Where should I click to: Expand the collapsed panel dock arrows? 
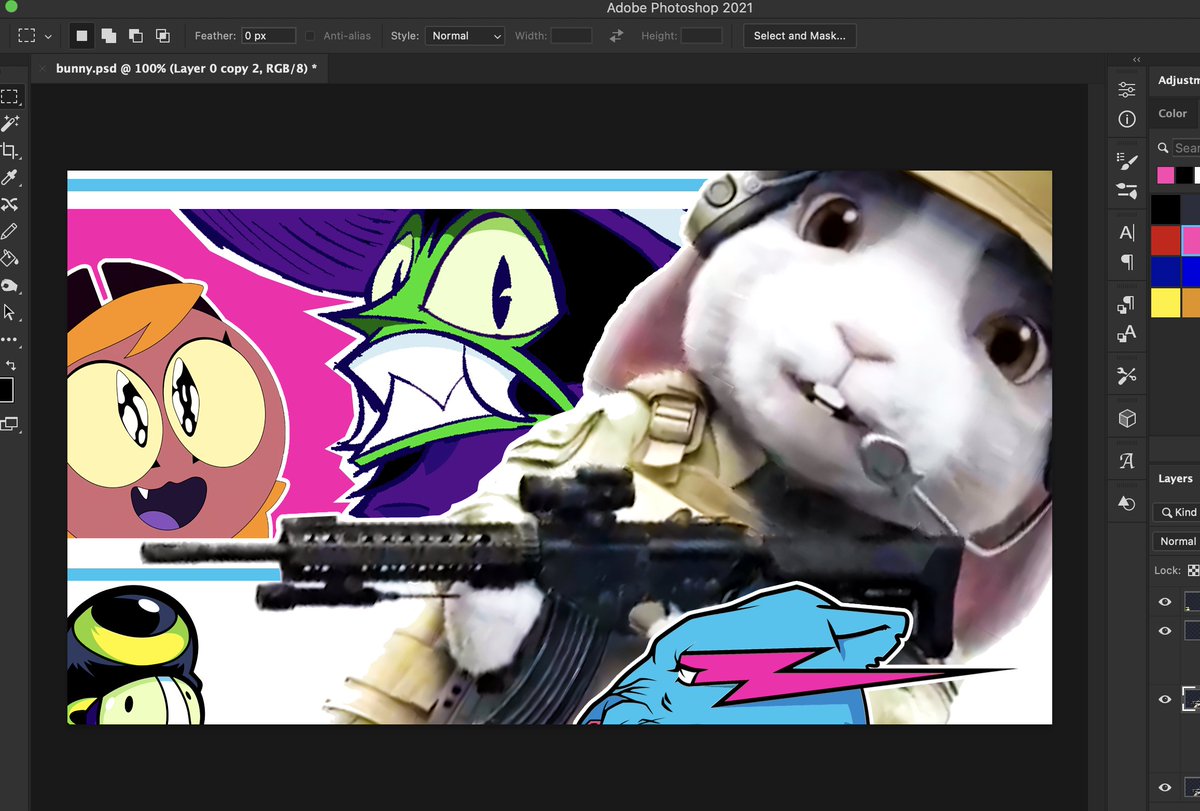coord(1137,60)
